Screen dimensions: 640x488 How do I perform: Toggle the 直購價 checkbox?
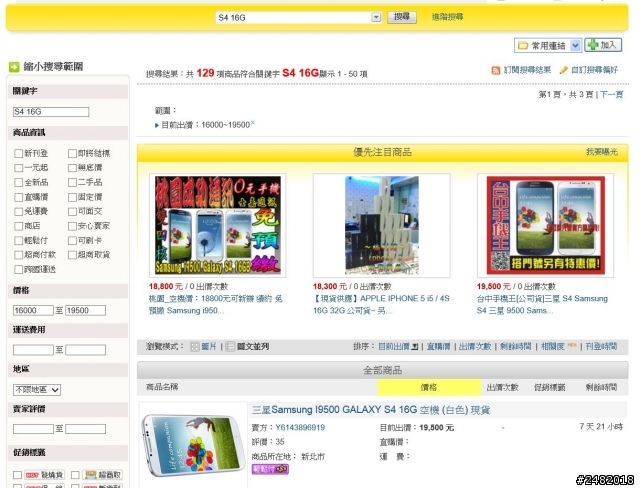(18, 197)
